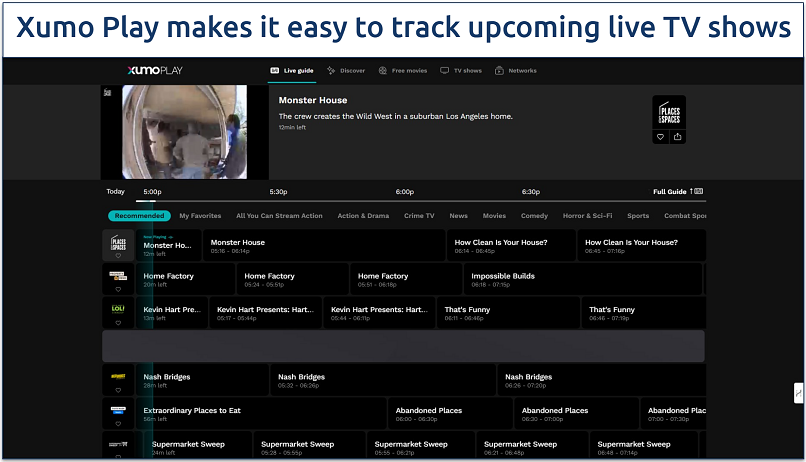
Task: Select the Sports category
Action: coord(638,216)
